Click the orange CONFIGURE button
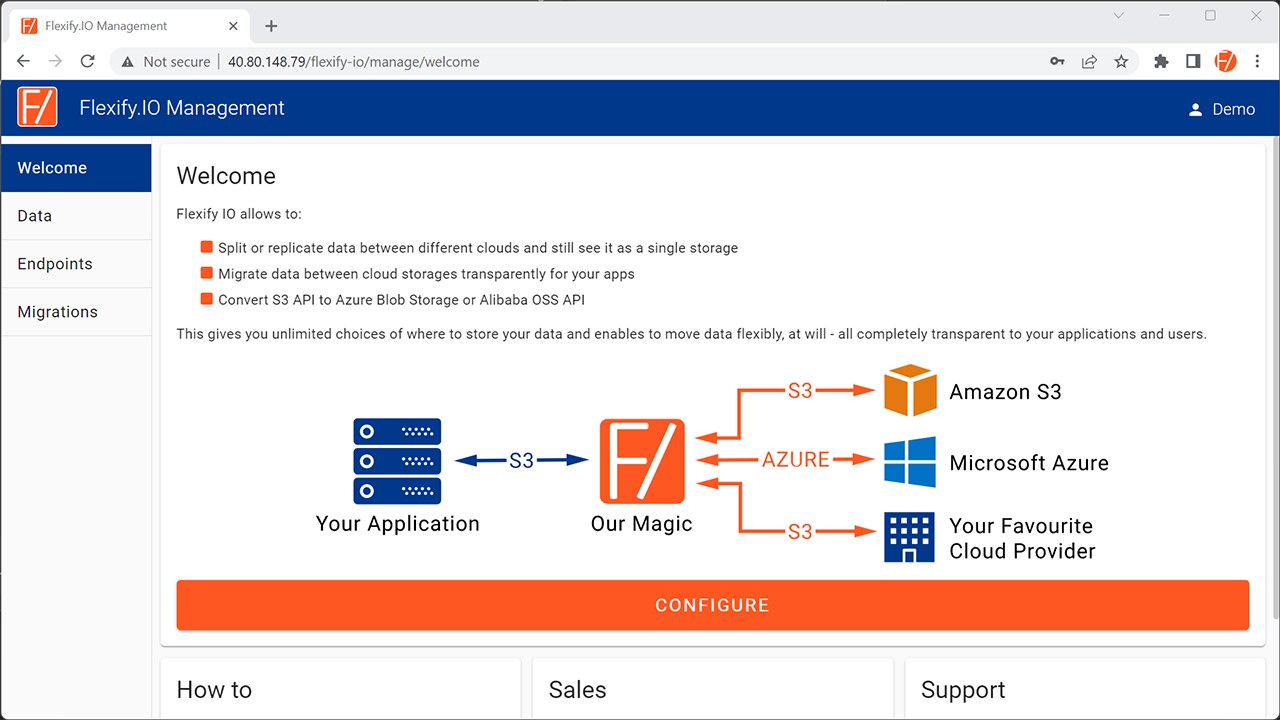The width and height of the screenshot is (1280, 720). tap(713, 605)
